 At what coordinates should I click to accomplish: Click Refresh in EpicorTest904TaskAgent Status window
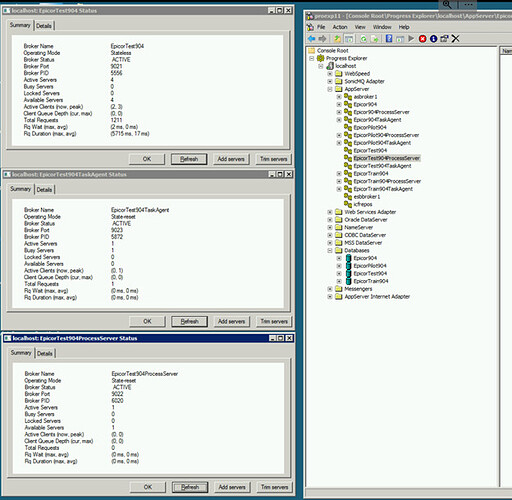point(189,321)
